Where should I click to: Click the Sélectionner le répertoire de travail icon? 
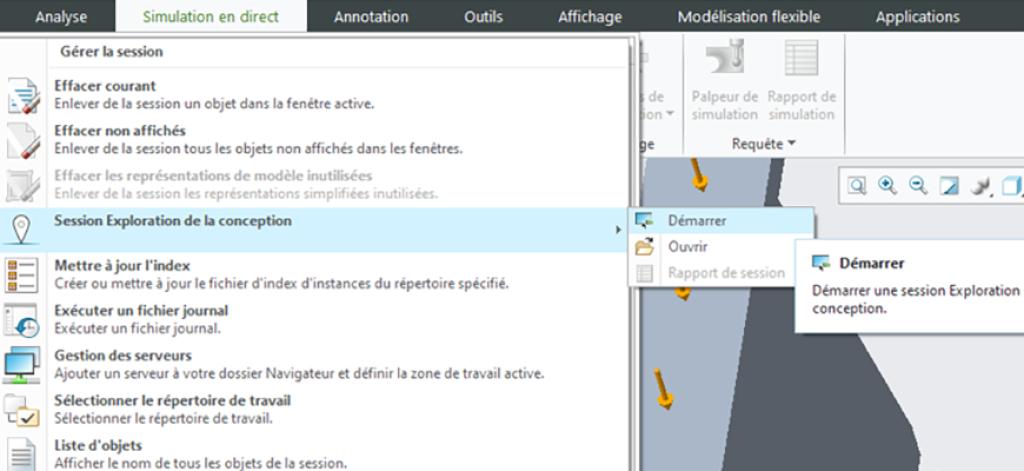22,408
